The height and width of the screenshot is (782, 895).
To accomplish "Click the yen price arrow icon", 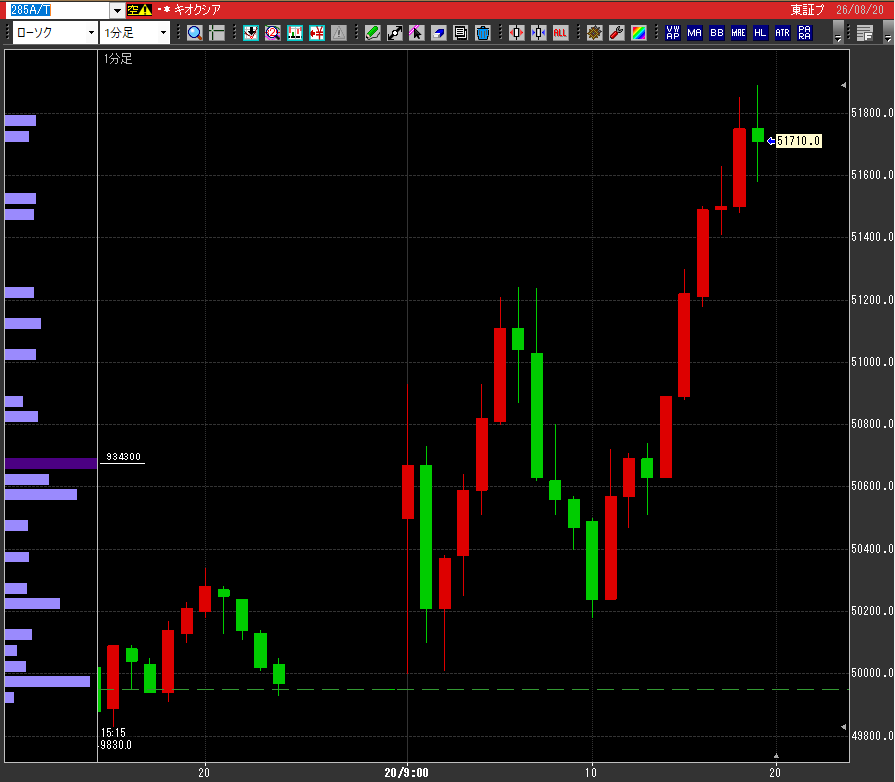I will coord(317,33).
